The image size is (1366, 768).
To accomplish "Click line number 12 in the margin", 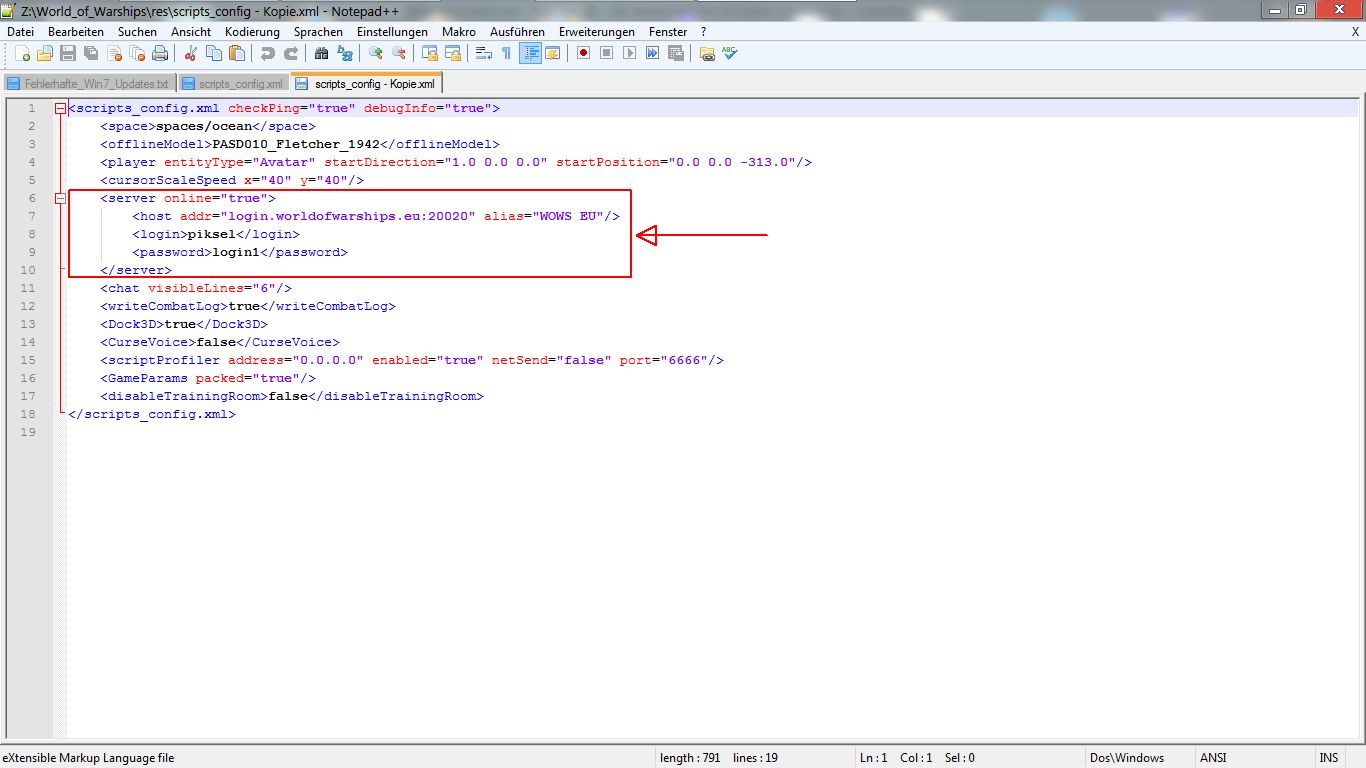I will click(28, 306).
